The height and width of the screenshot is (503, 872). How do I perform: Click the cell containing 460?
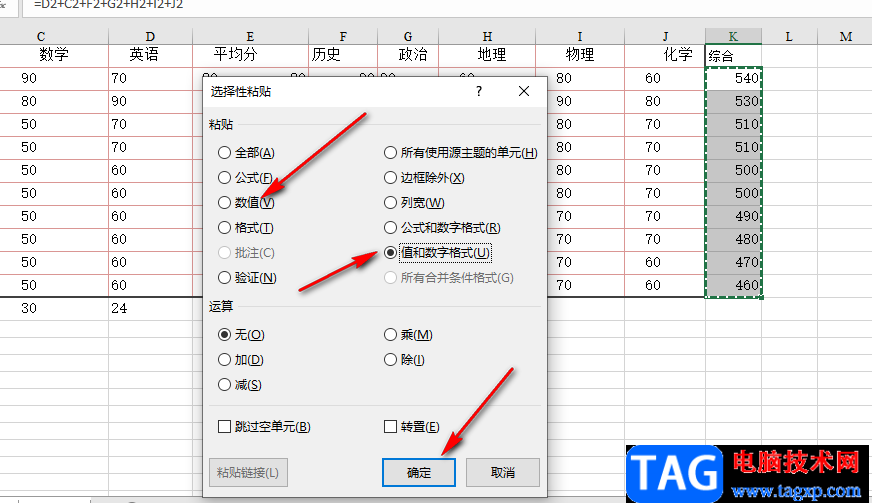coord(734,285)
